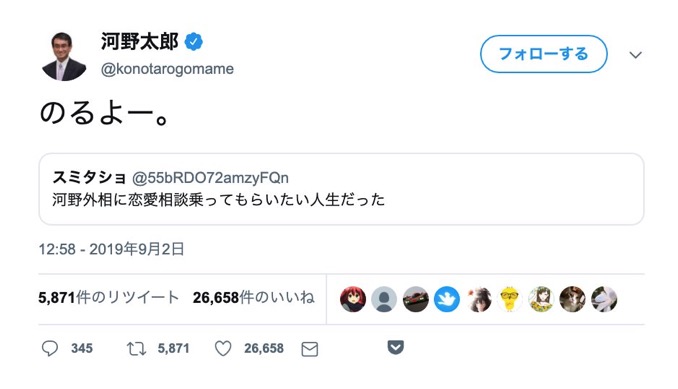Click the blue bird-logo avatar
The width and height of the screenshot is (678, 389).
[447, 299]
